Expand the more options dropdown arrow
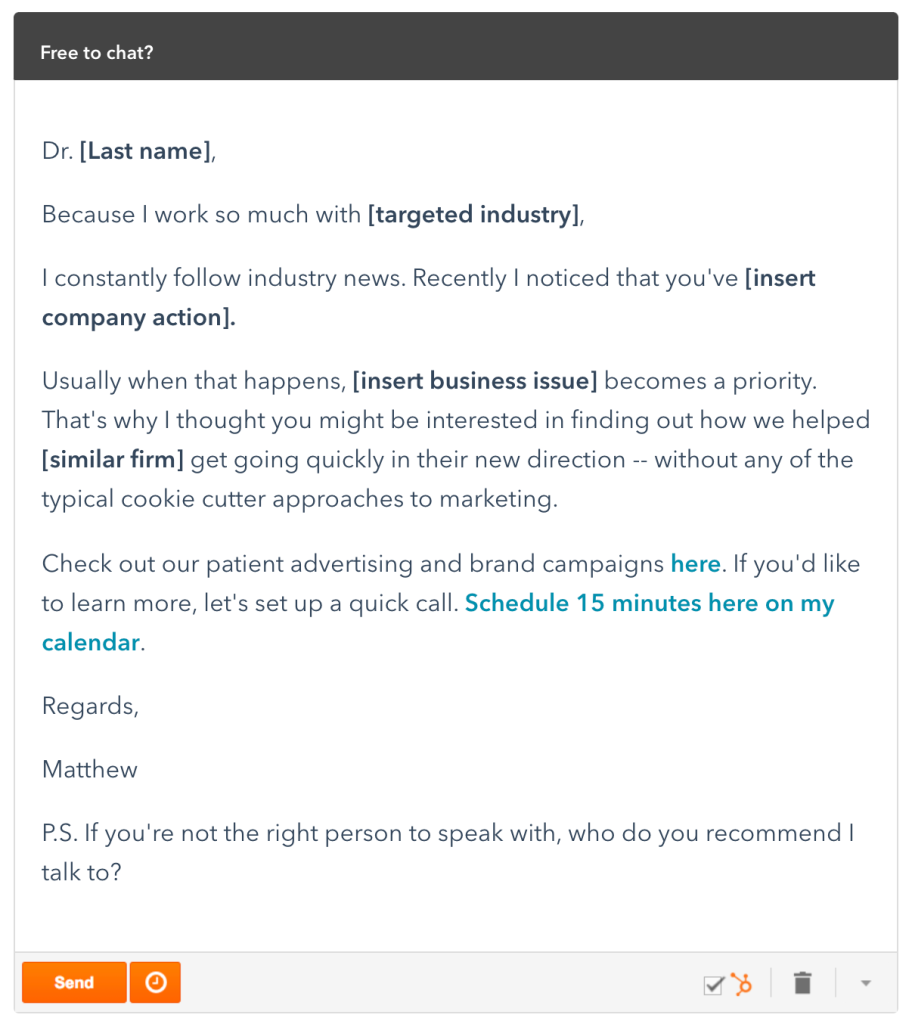 (866, 983)
